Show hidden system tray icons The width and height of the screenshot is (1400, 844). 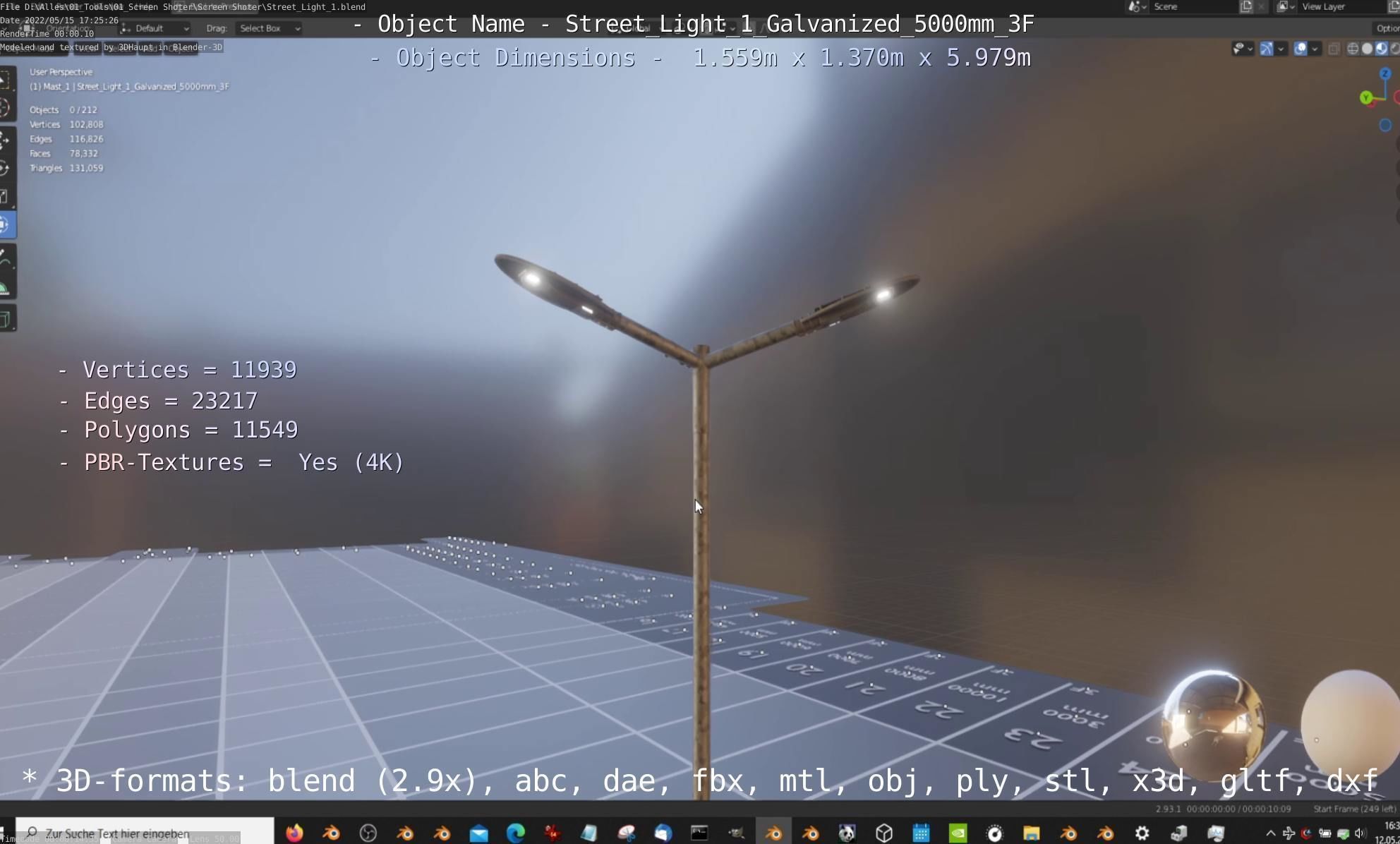pos(1270,833)
